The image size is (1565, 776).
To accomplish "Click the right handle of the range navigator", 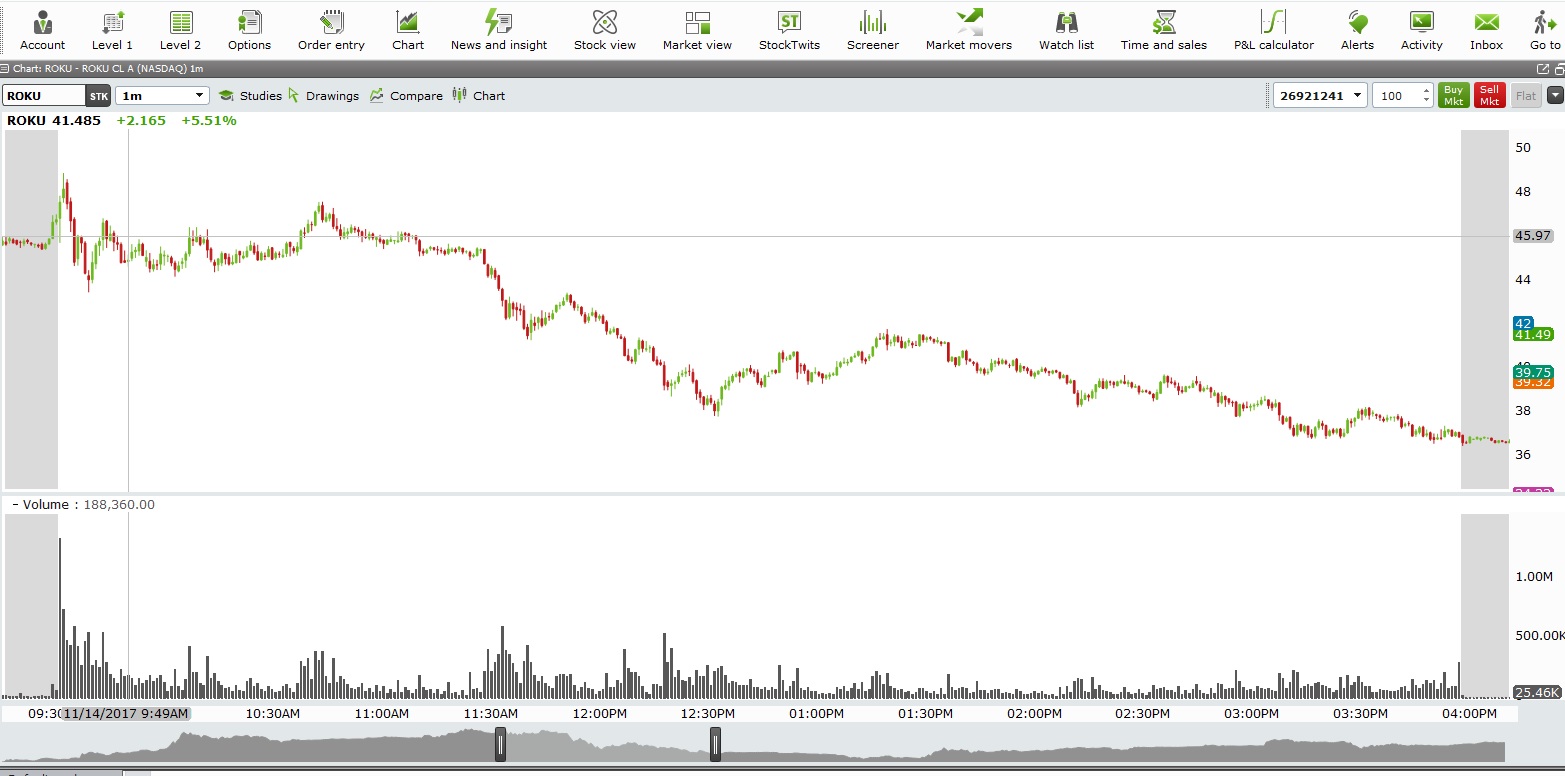I will coord(715,745).
